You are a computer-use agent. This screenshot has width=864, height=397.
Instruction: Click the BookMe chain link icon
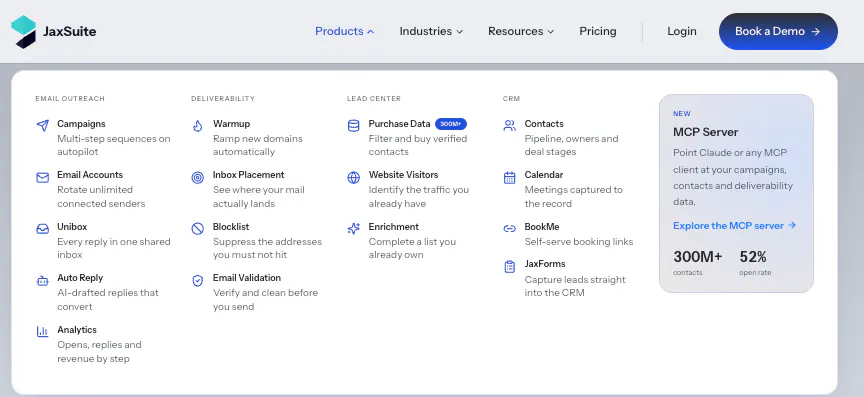click(510, 228)
